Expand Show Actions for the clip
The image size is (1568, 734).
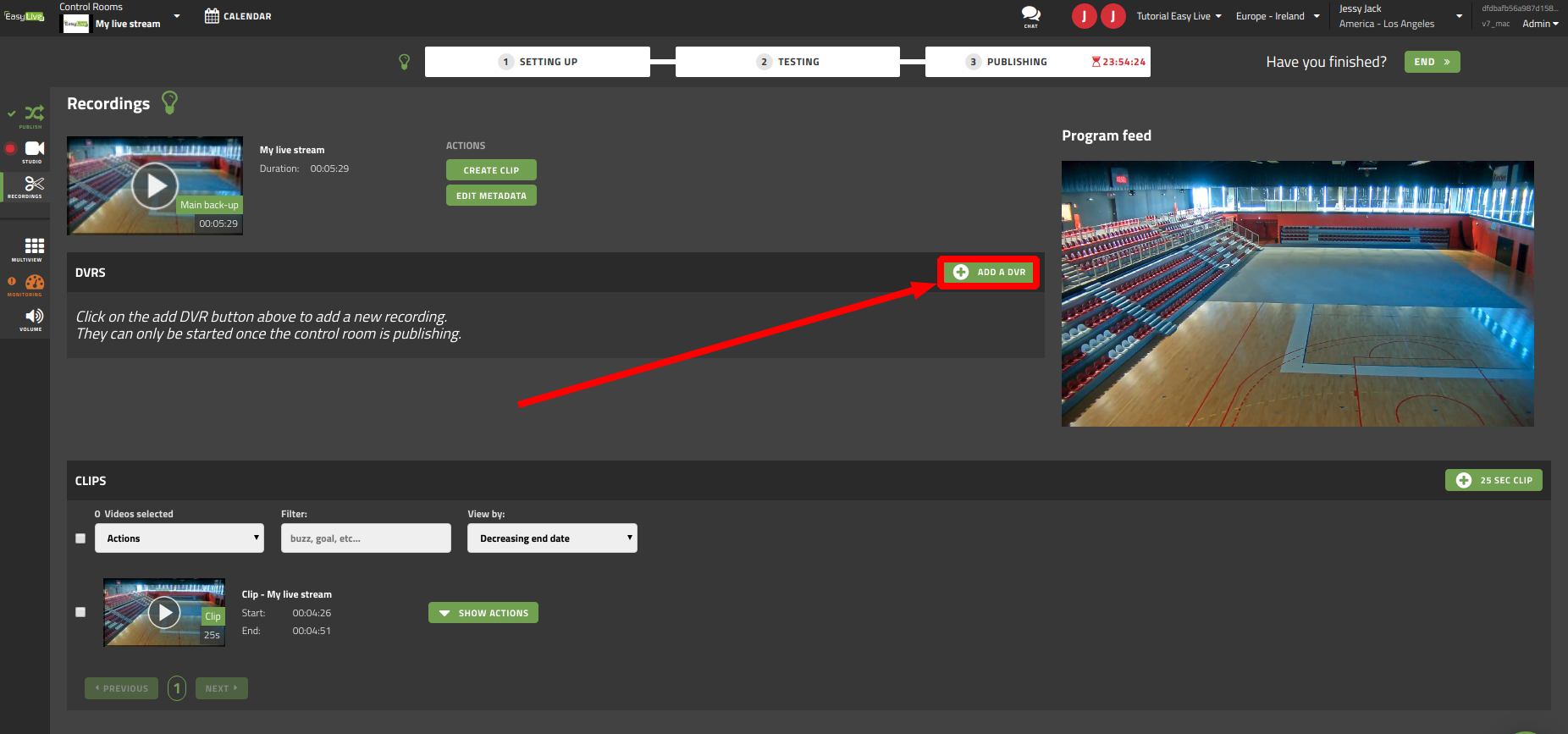[483, 613]
